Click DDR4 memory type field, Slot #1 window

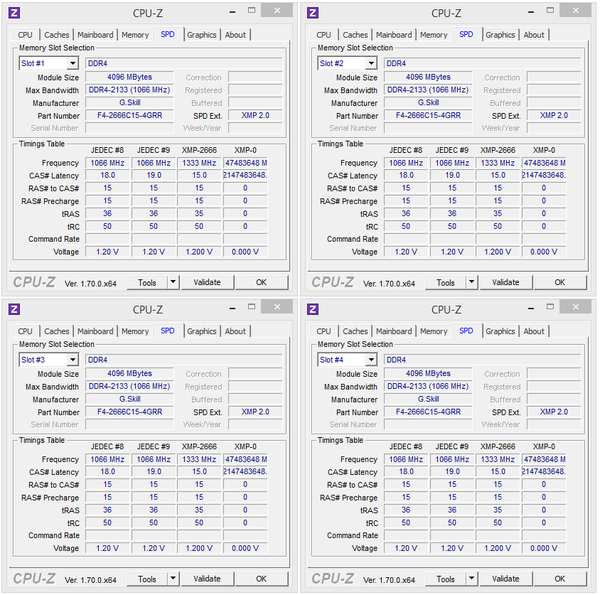pyautogui.click(x=184, y=63)
